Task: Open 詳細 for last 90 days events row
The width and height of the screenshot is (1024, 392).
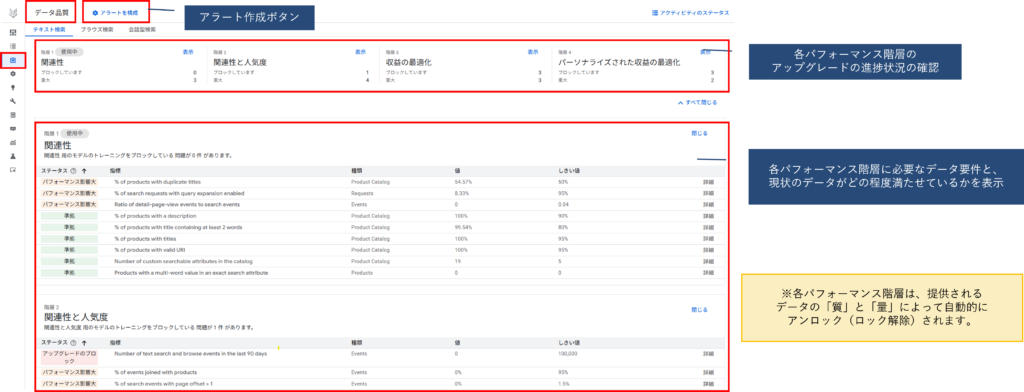Action: coord(708,353)
